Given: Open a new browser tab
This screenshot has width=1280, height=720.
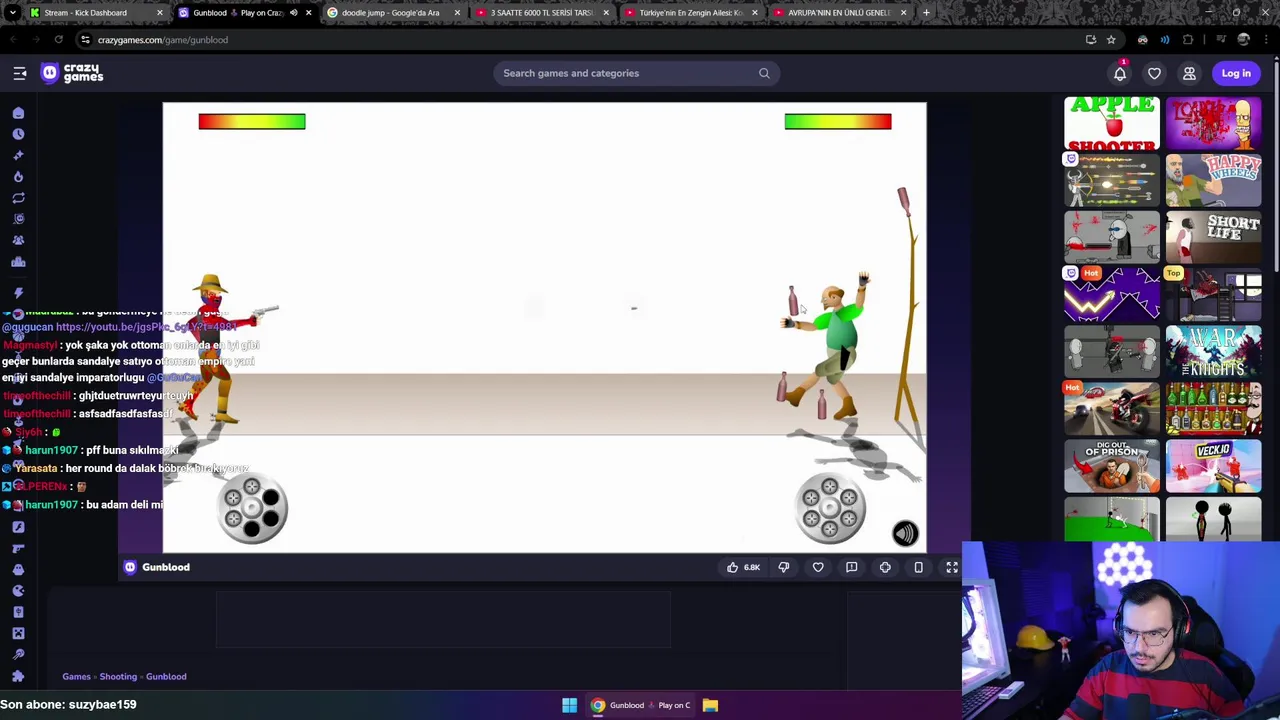Looking at the screenshot, I should (926, 13).
